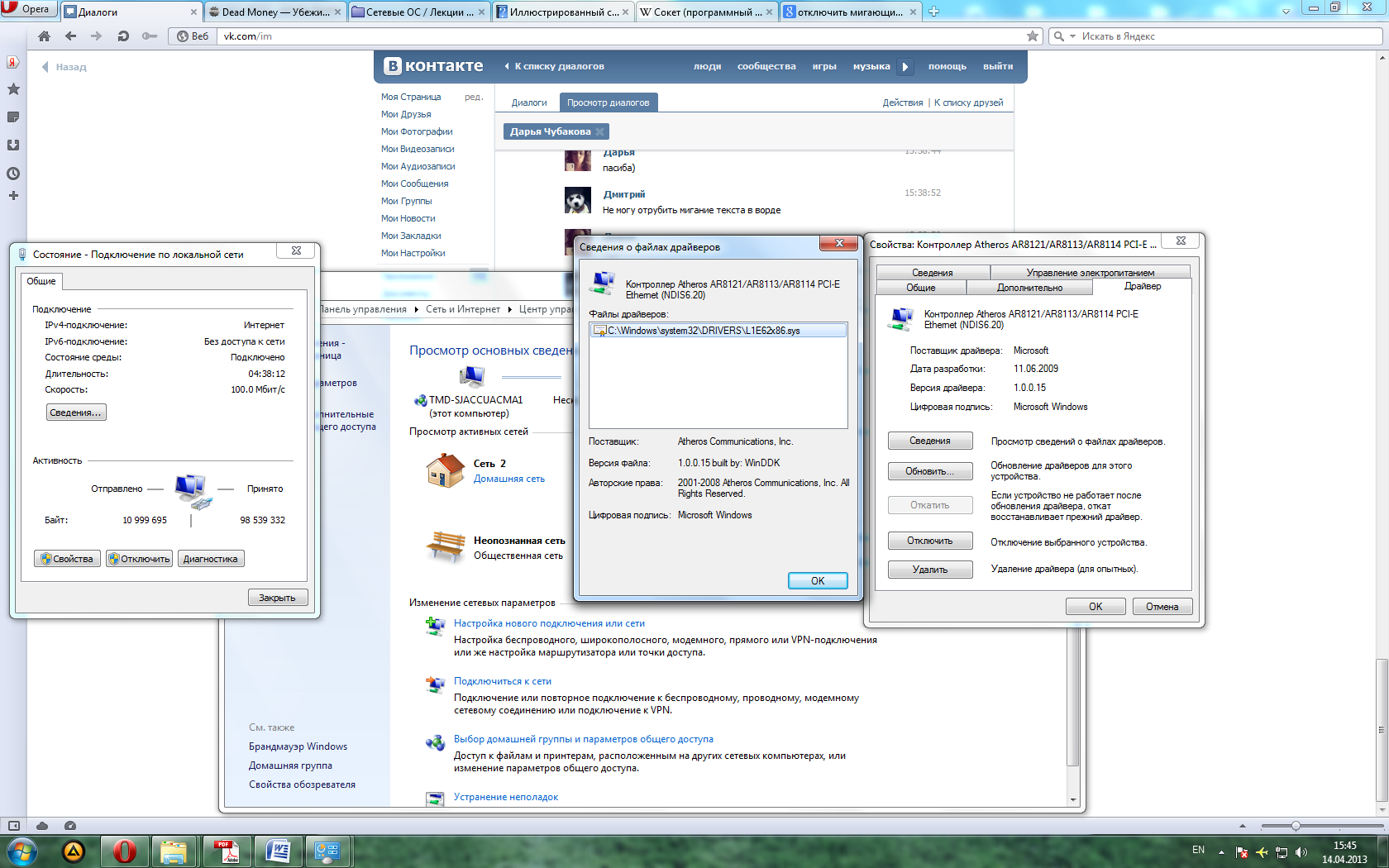Open Управление электропитанием tab
1389x868 pixels.
[1091, 273]
